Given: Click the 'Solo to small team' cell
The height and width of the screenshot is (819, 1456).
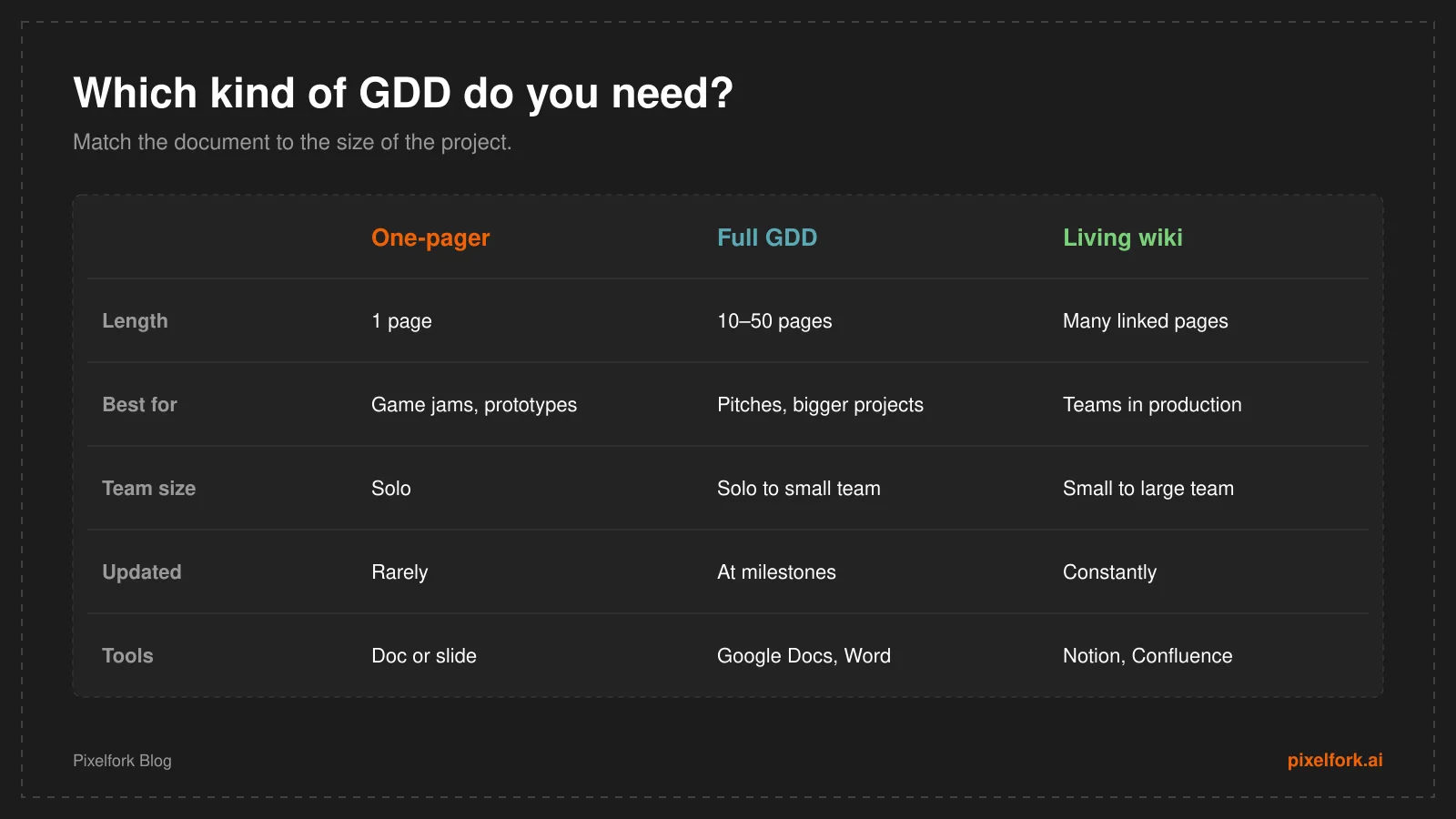Looking at the screenshot, I should [x=799, y=489].
